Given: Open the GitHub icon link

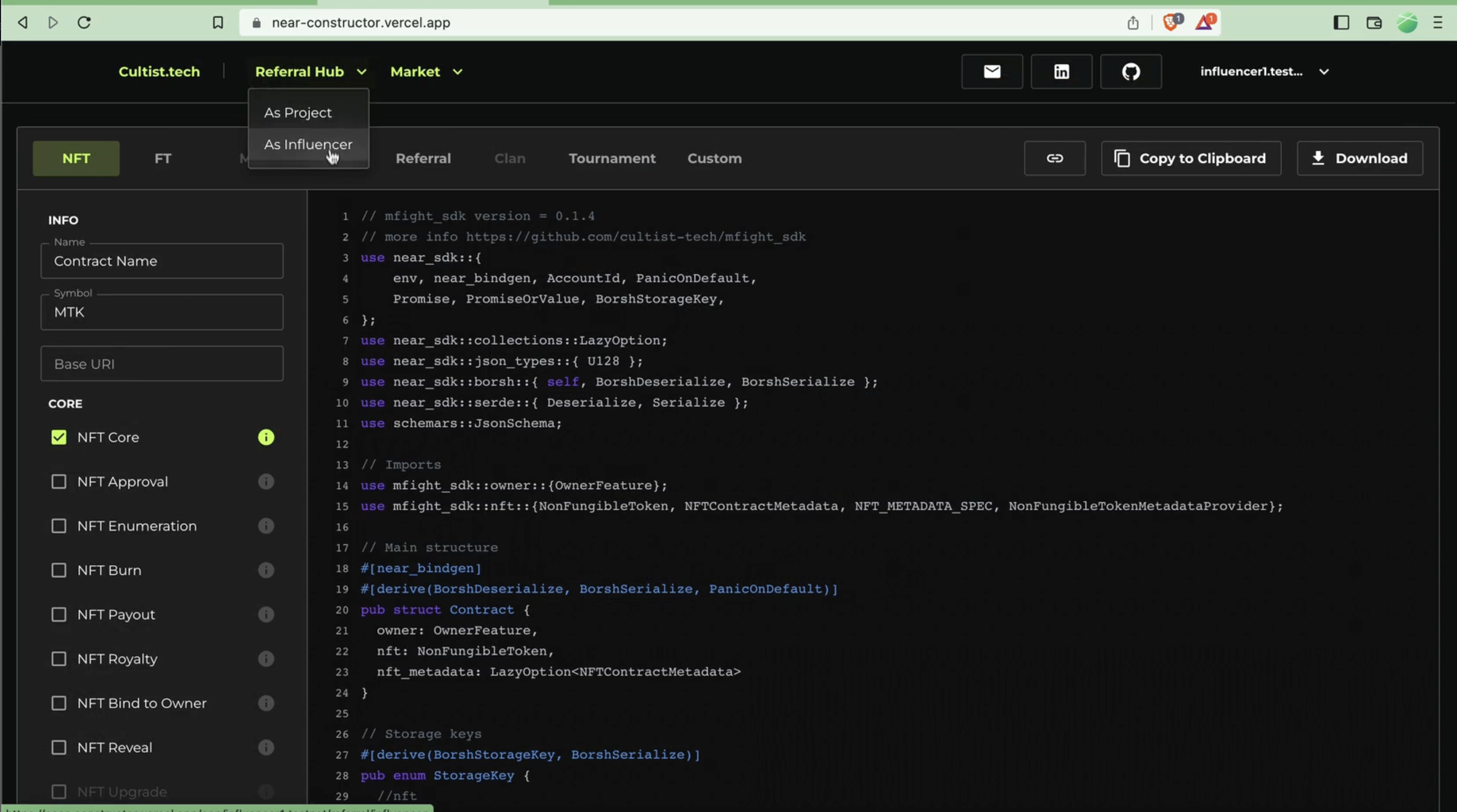Looking at the screenshot, I should click(1131, 72).
